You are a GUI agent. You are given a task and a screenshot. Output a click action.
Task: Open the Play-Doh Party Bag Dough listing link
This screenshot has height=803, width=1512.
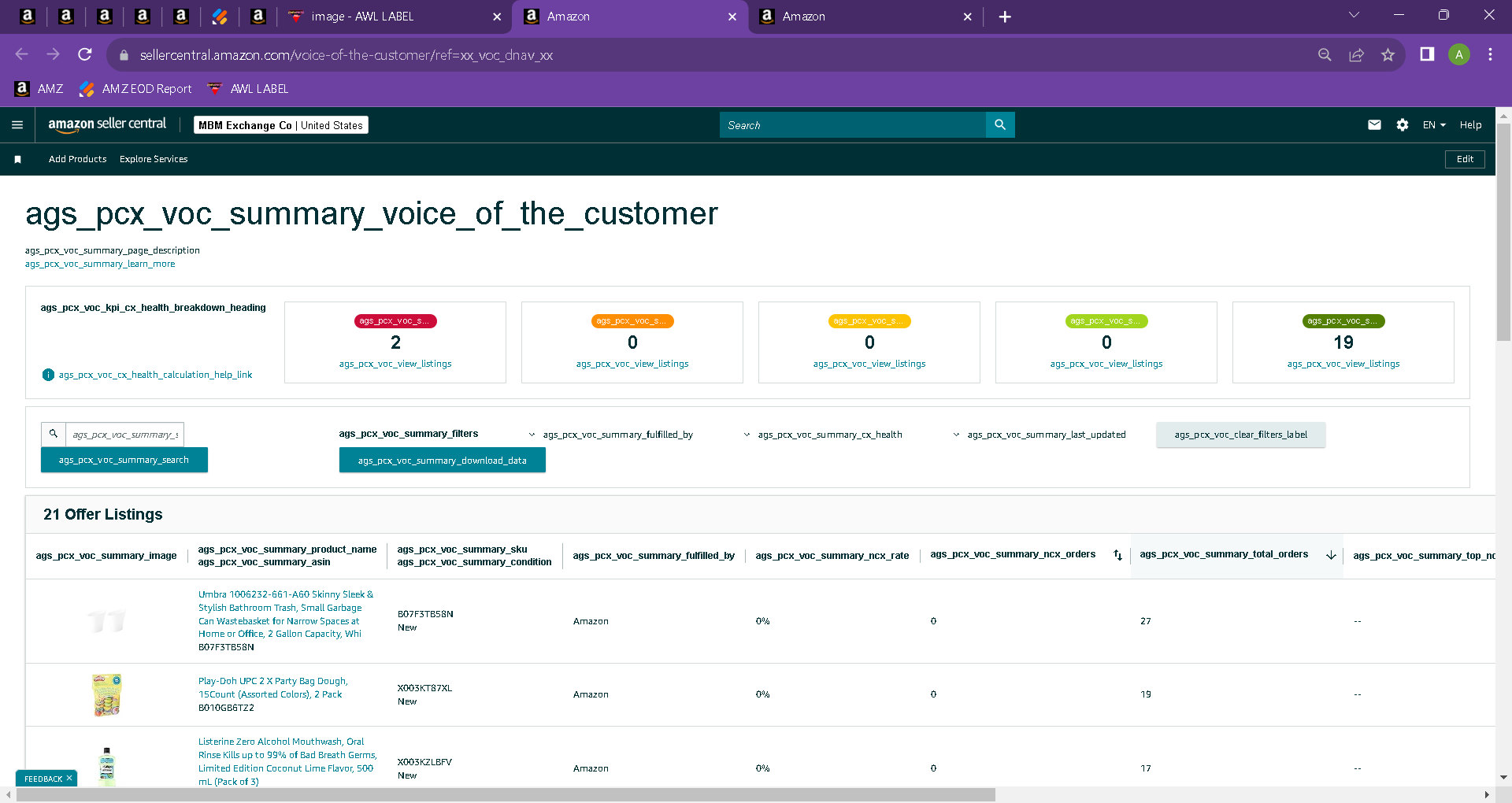pyautogui.click(x=272, y=687)
